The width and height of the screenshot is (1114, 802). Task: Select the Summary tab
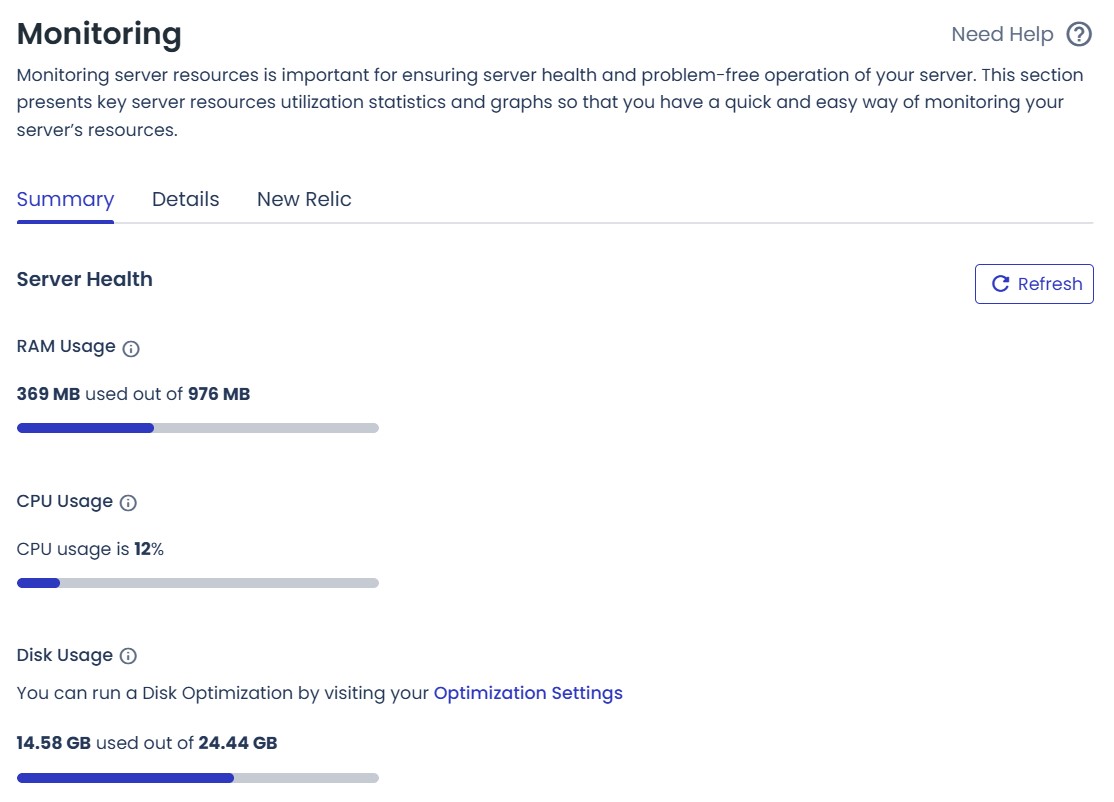click(x=64, y=199)
